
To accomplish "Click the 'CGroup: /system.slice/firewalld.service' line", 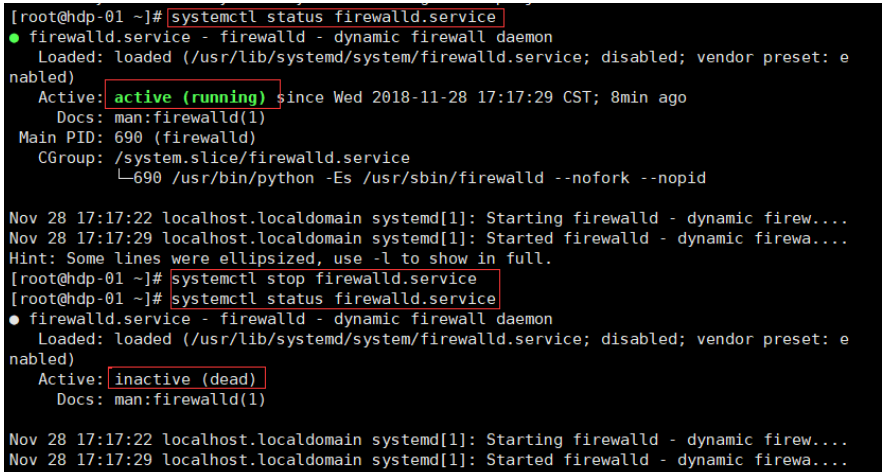I will click(x=224, y=158).
